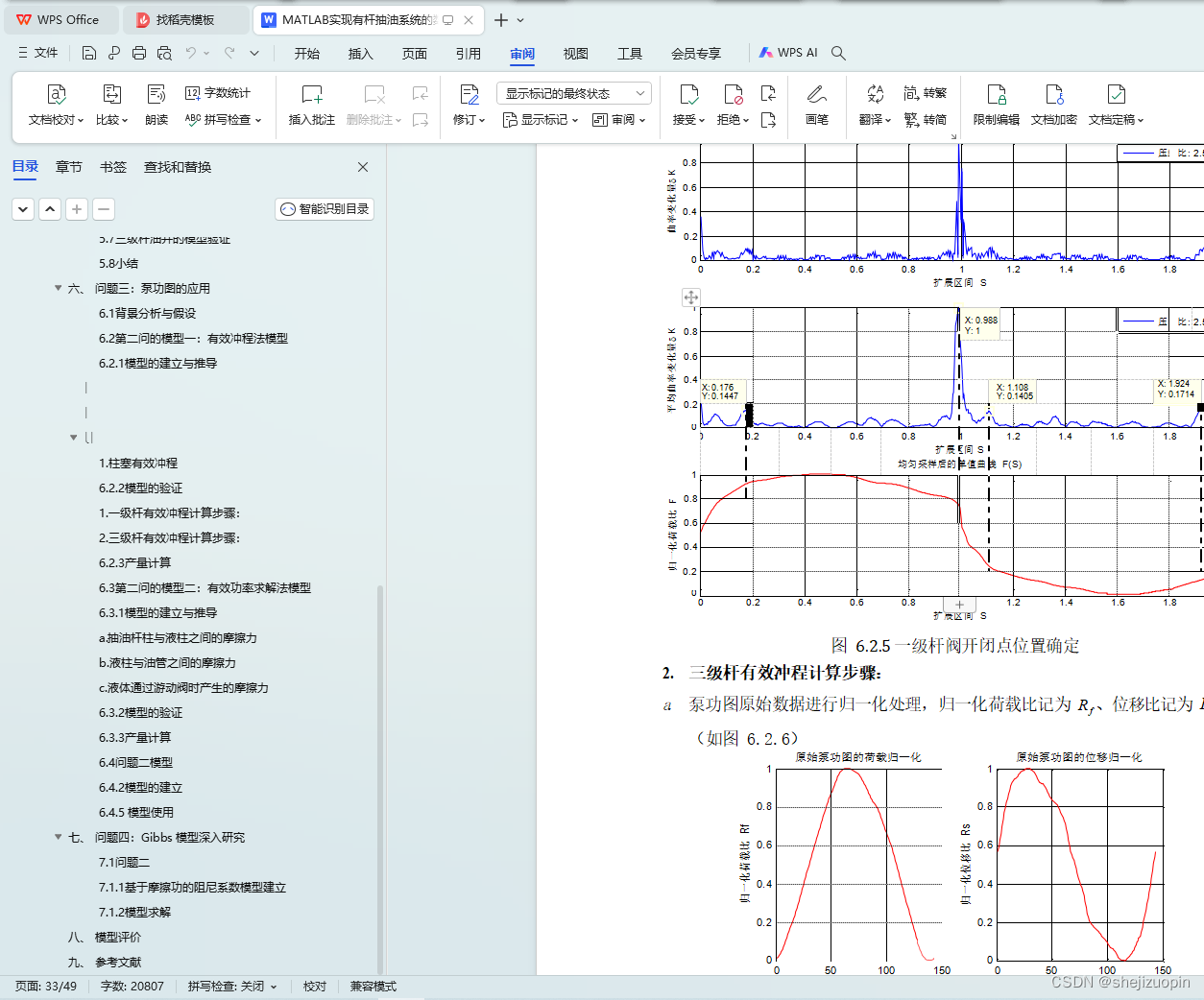Jump to 6.2.2模型的验证 heading
Viewport: 1204px width, 1000px height.
(x=140, y=488)
